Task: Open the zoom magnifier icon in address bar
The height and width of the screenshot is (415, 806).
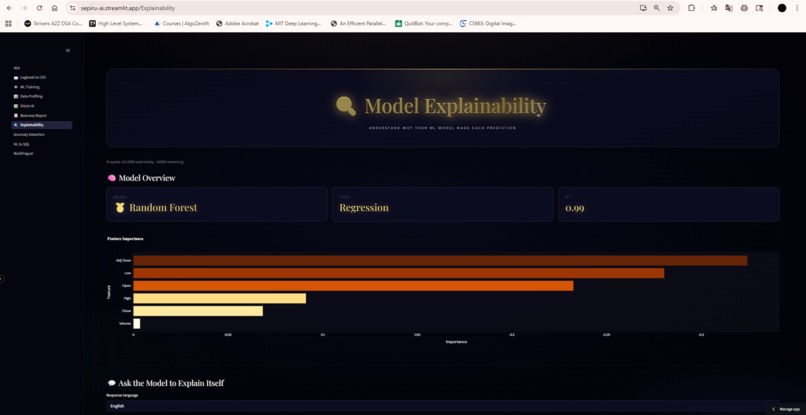Action: [x=657, y=8]
